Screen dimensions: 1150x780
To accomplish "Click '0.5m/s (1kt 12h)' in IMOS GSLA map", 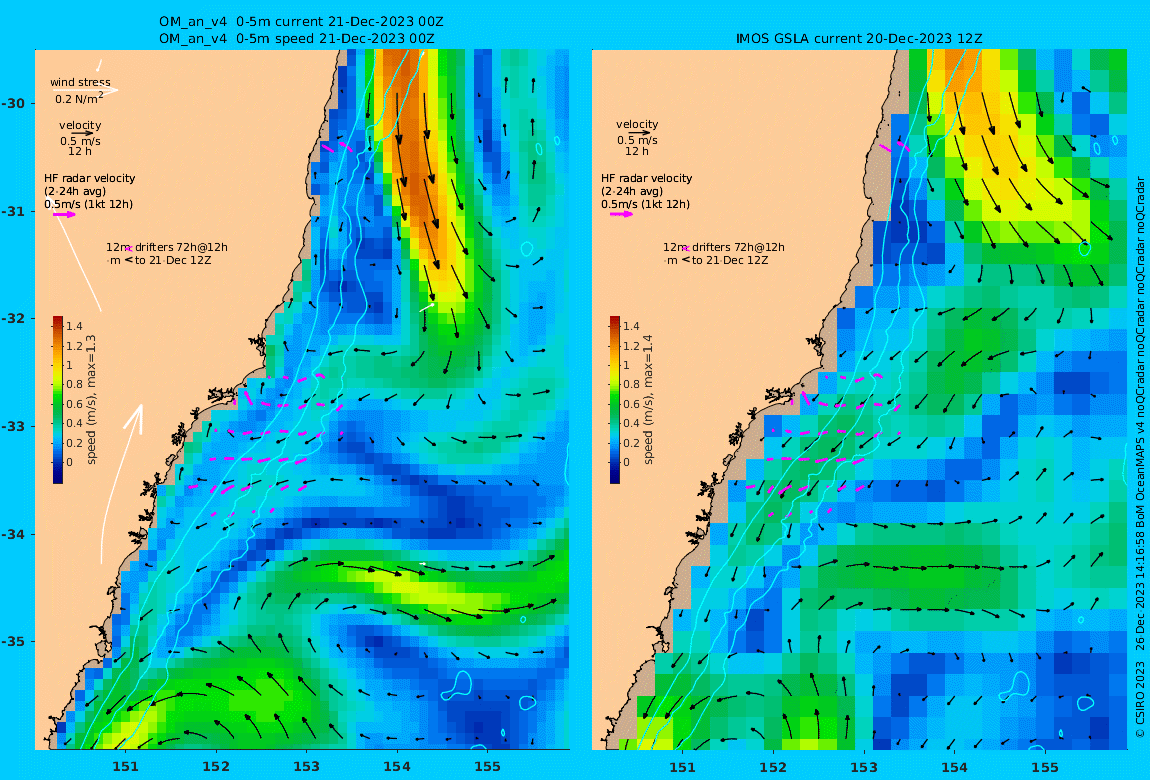I will click(645, 205).
